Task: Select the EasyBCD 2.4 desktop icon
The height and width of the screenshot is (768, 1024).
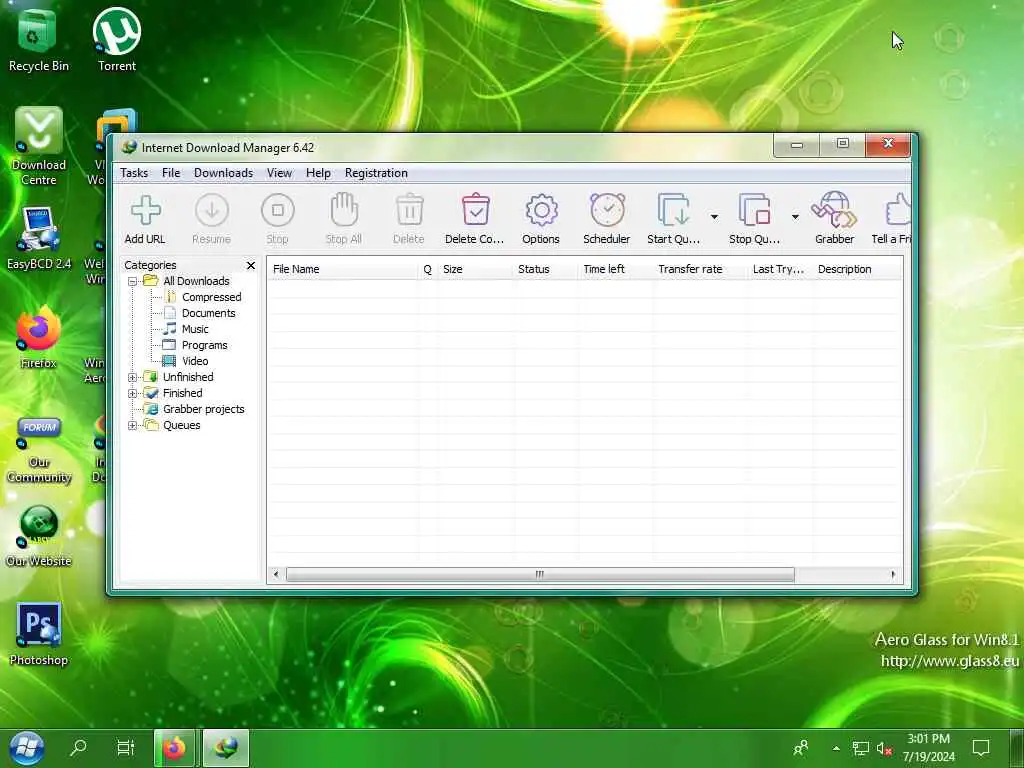Action: (x=39, y=238)
